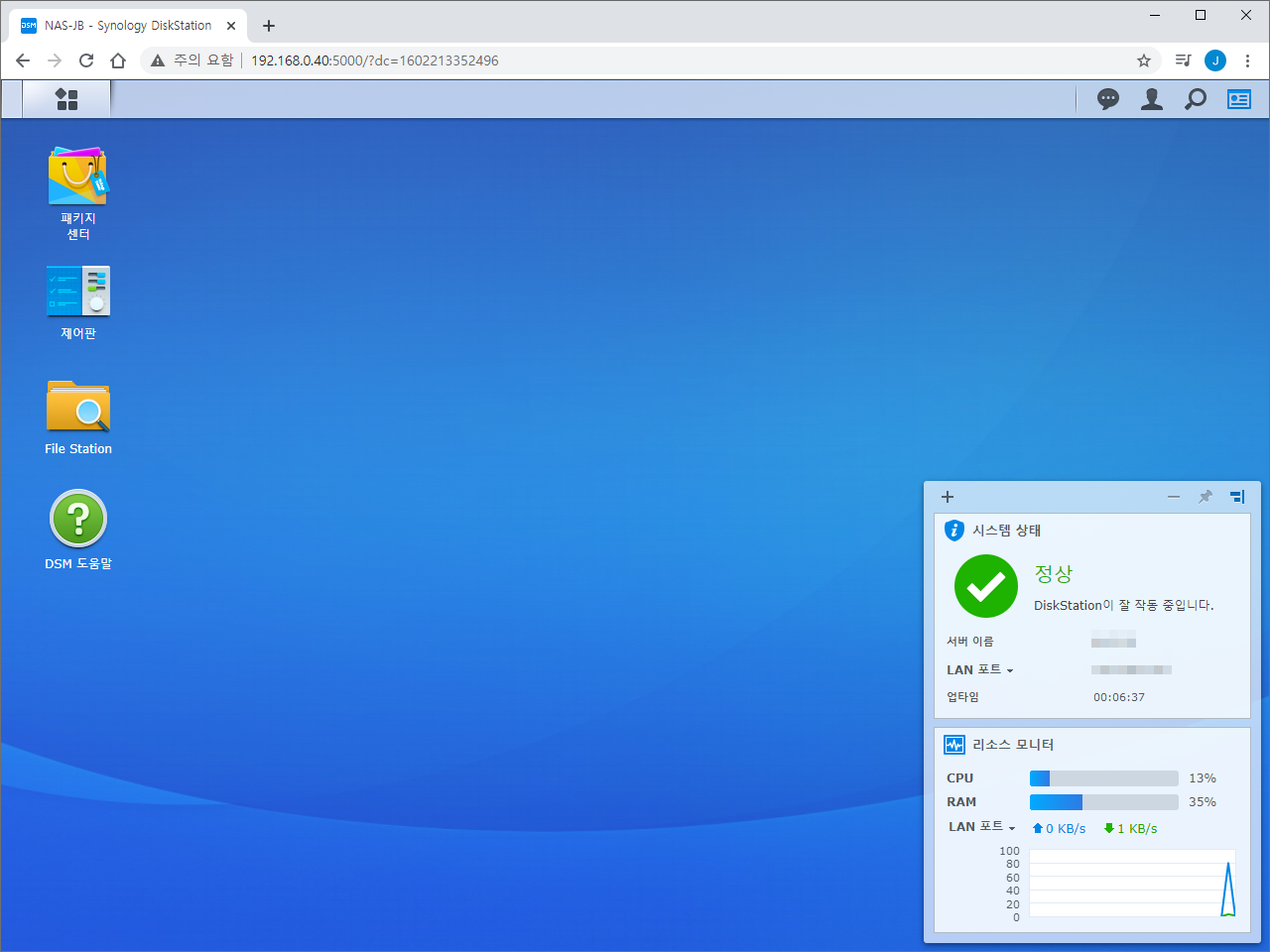Screen dimensions: 1270x952
Task: Click the RAM usage bar
Action: click(1104, 802)
